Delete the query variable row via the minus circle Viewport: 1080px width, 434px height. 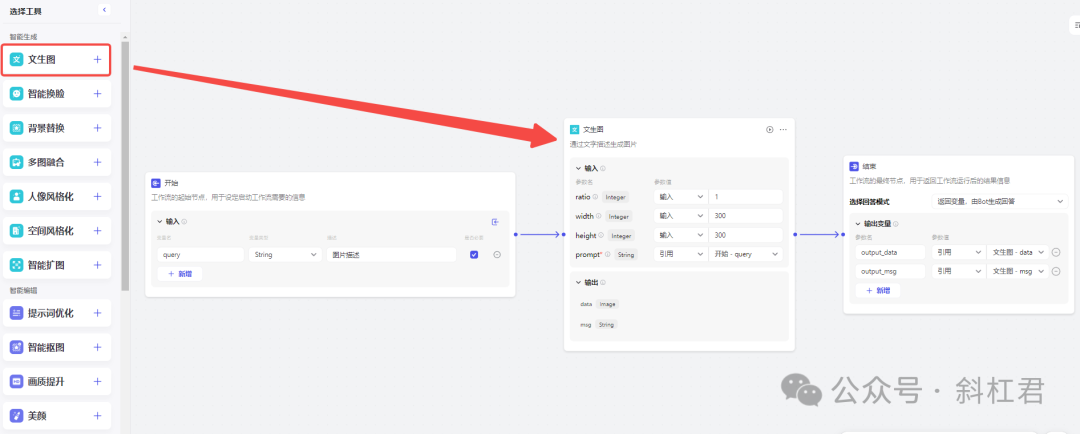pyautogui.click(x=497, y=255)
